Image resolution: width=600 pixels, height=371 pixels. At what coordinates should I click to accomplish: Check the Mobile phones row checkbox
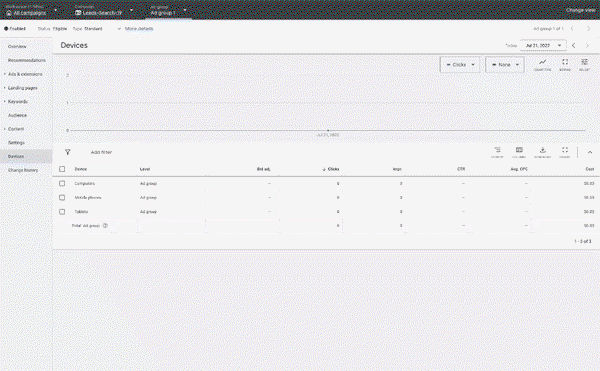click(x=62, y=198)
